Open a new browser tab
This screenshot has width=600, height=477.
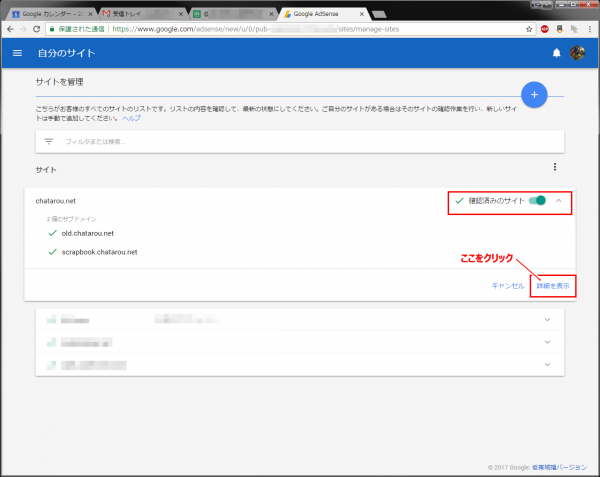379,15
